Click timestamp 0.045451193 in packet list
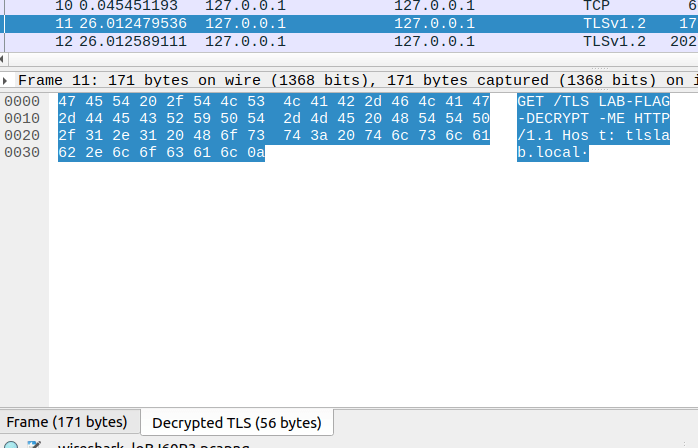The width and height of the screenshot is (698, 448). click(129, 6)
